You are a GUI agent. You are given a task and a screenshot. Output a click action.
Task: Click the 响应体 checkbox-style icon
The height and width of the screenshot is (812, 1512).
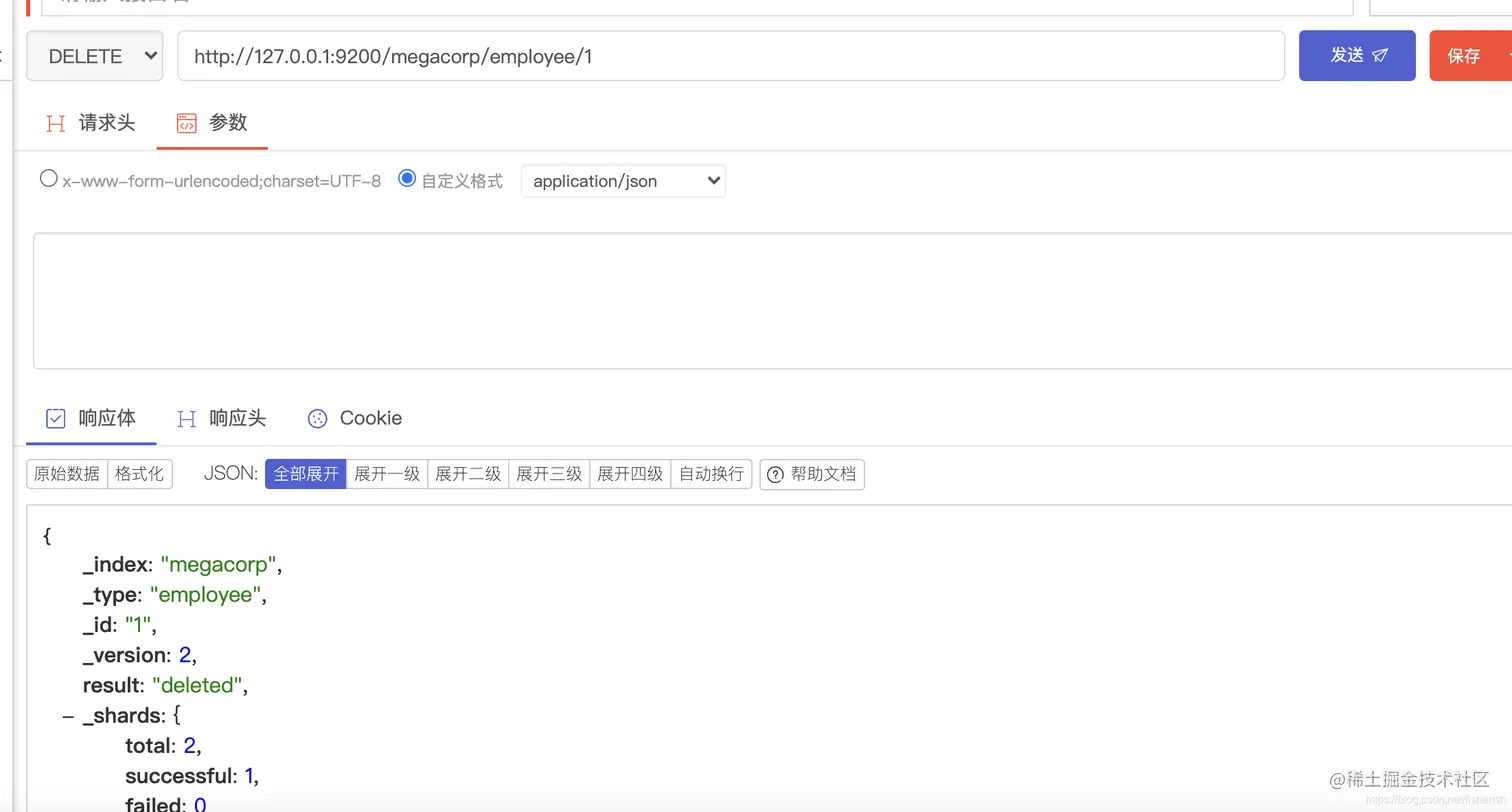[56, 419]
